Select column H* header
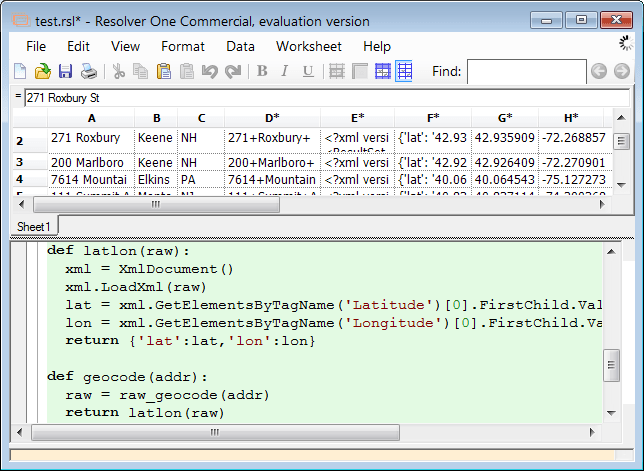 [x=571, y=118]
